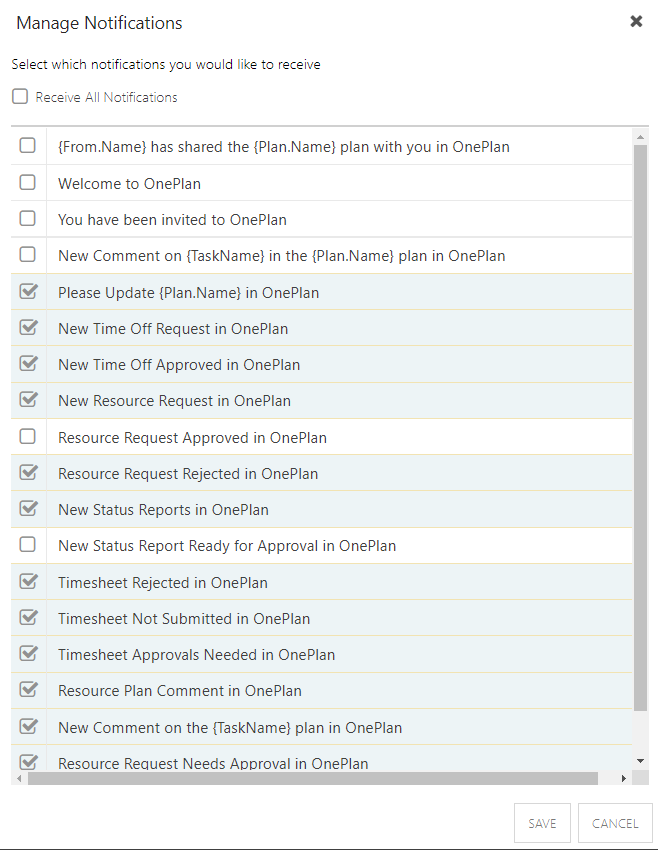The height and width of the screenshot is (850, 658).
Task: Uncheck Resource Plan Comment in OnePlan
Action: [28, 690]
